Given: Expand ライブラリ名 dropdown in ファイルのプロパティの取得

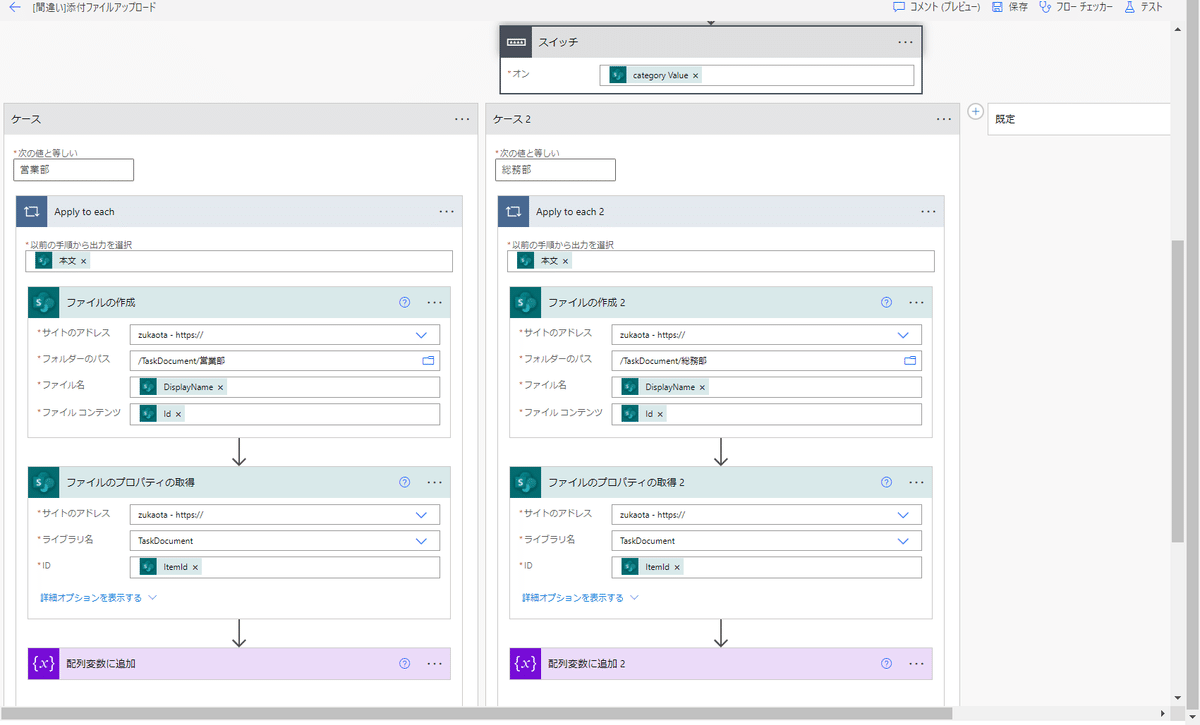Looking at the screenshot, I should [421, 541].
